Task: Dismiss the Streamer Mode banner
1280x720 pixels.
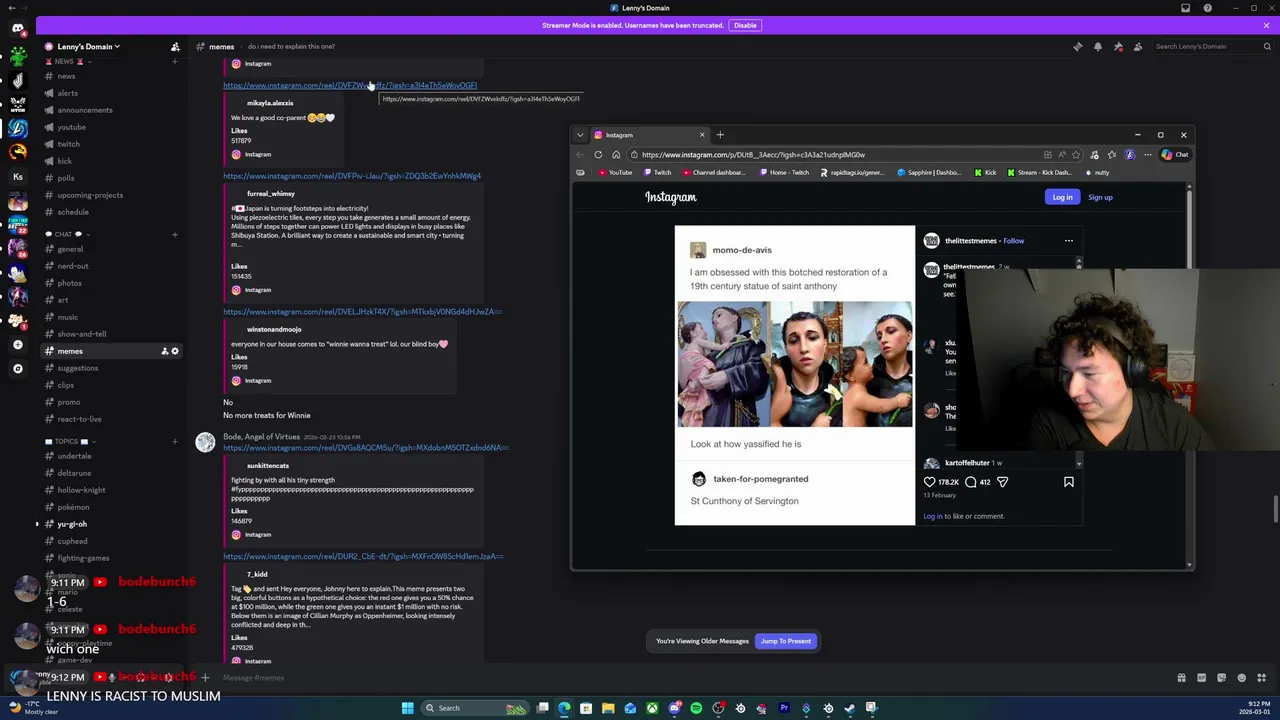Action: [x=1266, y=25]
